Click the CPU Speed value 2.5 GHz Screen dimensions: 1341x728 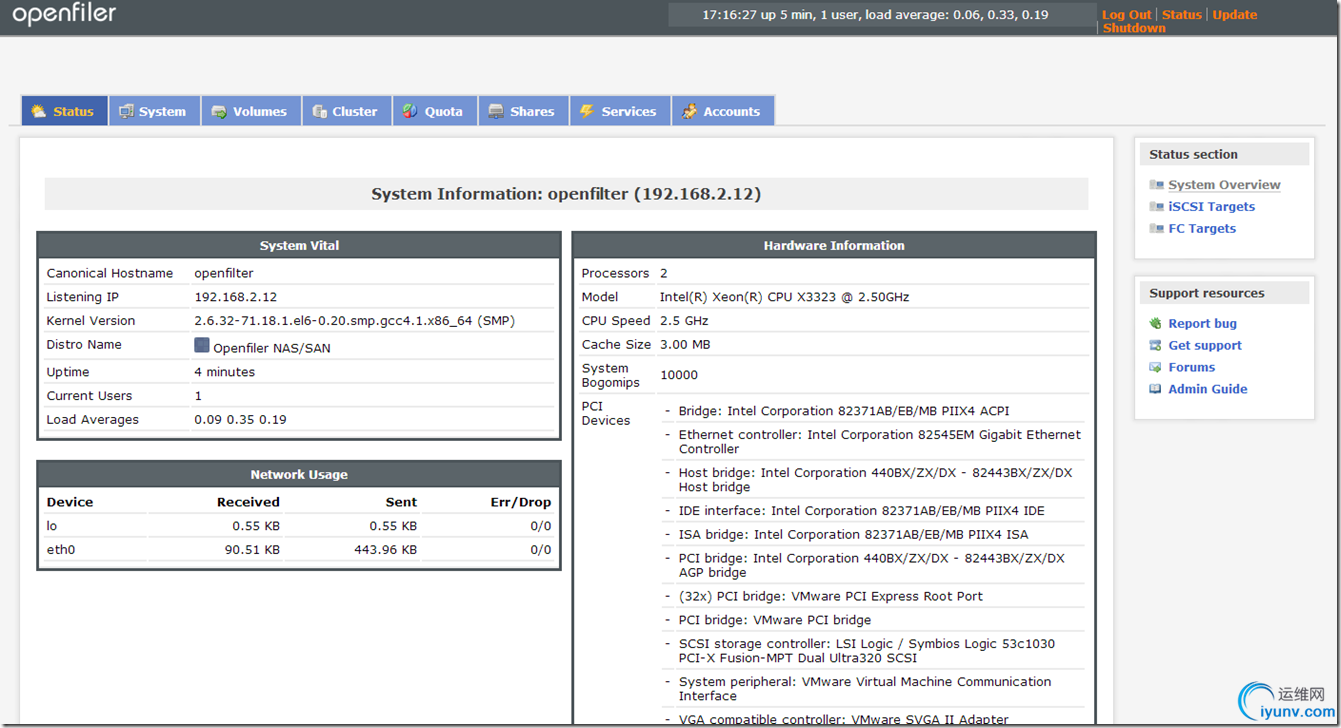coord(684,321)
